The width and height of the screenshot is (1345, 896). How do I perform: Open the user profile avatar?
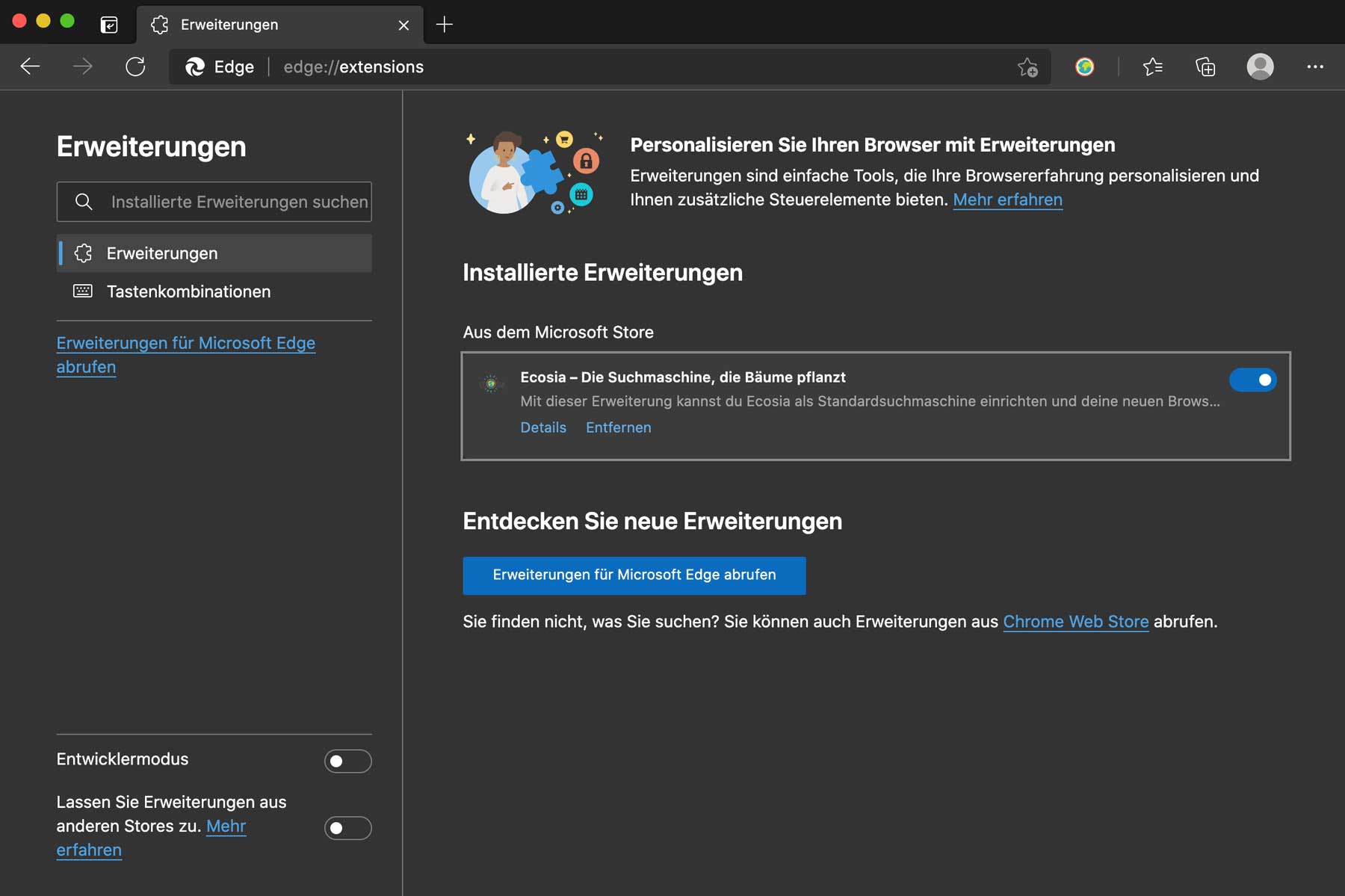[1260, 67]
